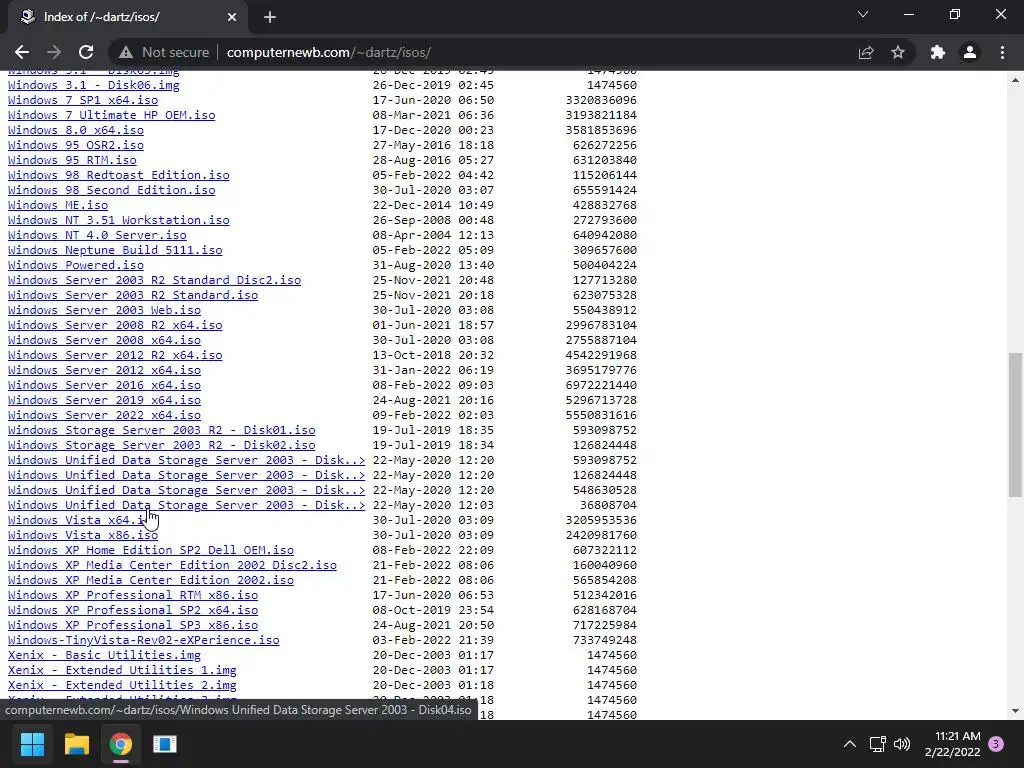The width and height of the screenshot is (1024, 768).
Task: Open a new tab with plus button
Action: click(x=270, y=17)
